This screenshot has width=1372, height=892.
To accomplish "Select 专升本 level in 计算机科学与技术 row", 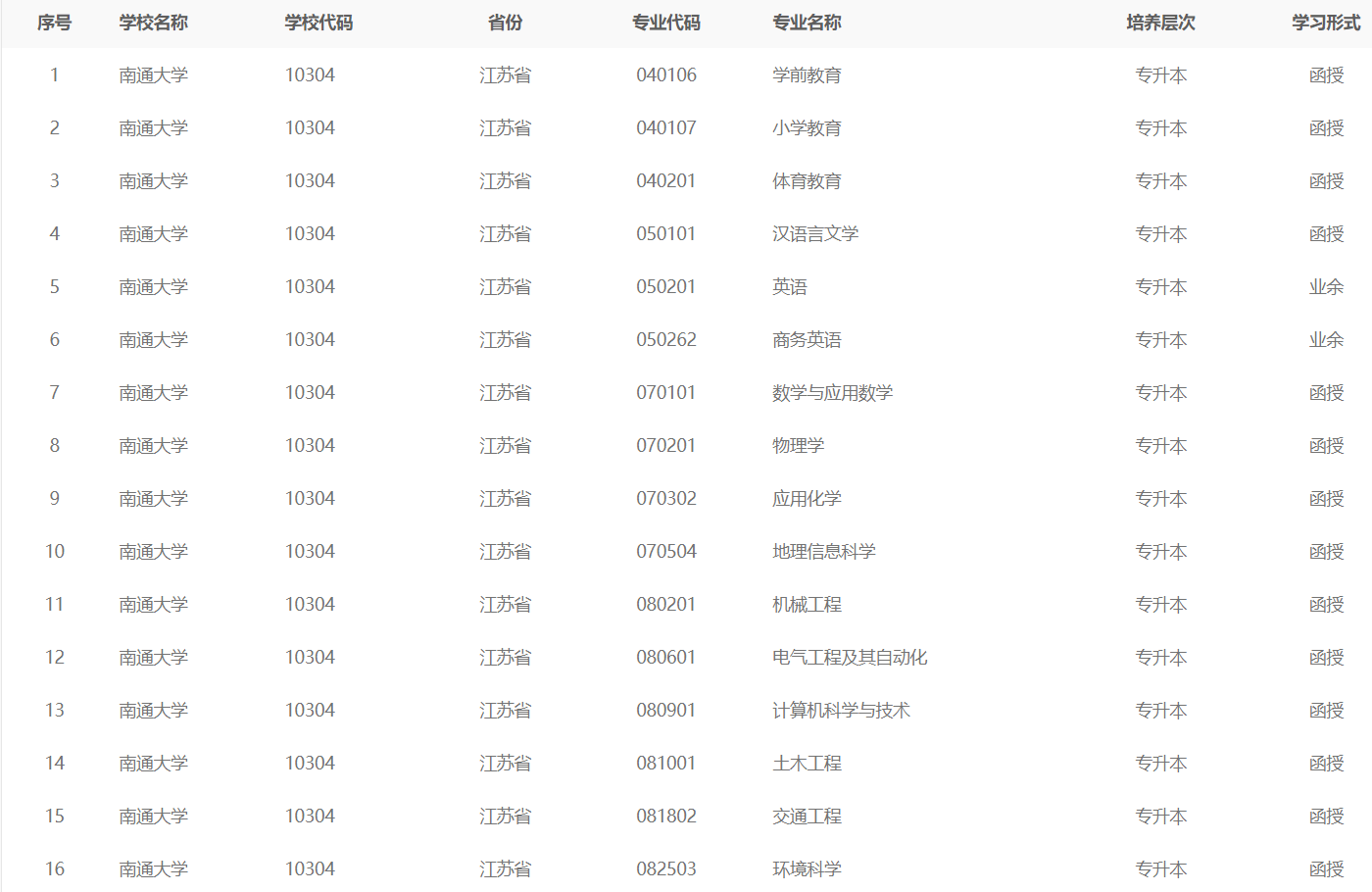I will coord(1161,711).
